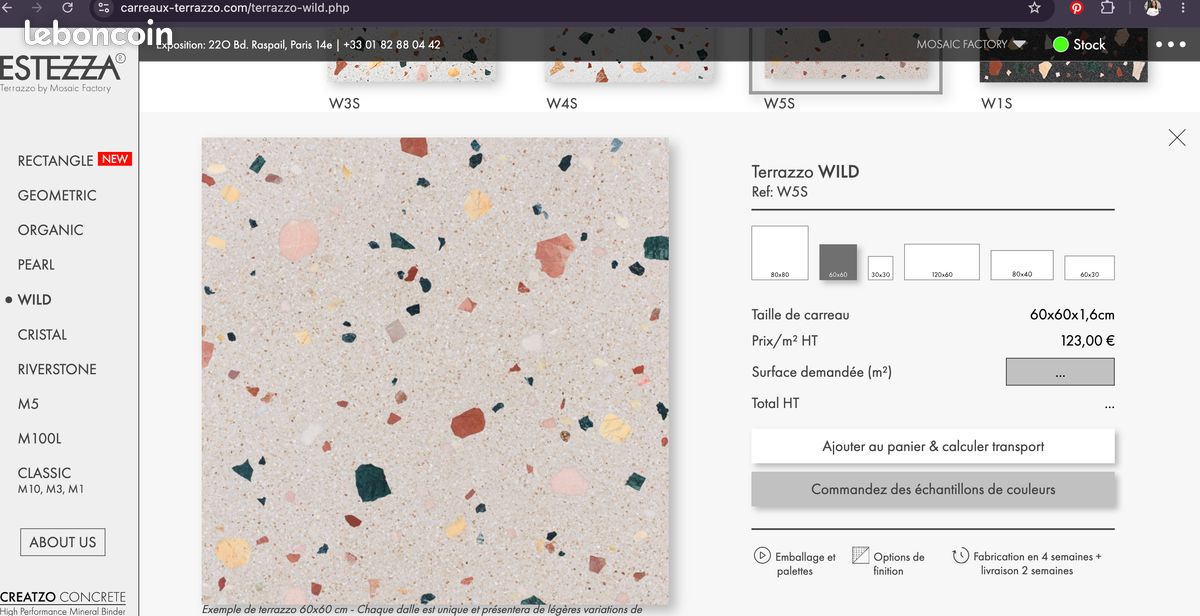Open the RIVERSTONE collection
This screenshot has width=1200, height=616.
click(x=57, y=369)
